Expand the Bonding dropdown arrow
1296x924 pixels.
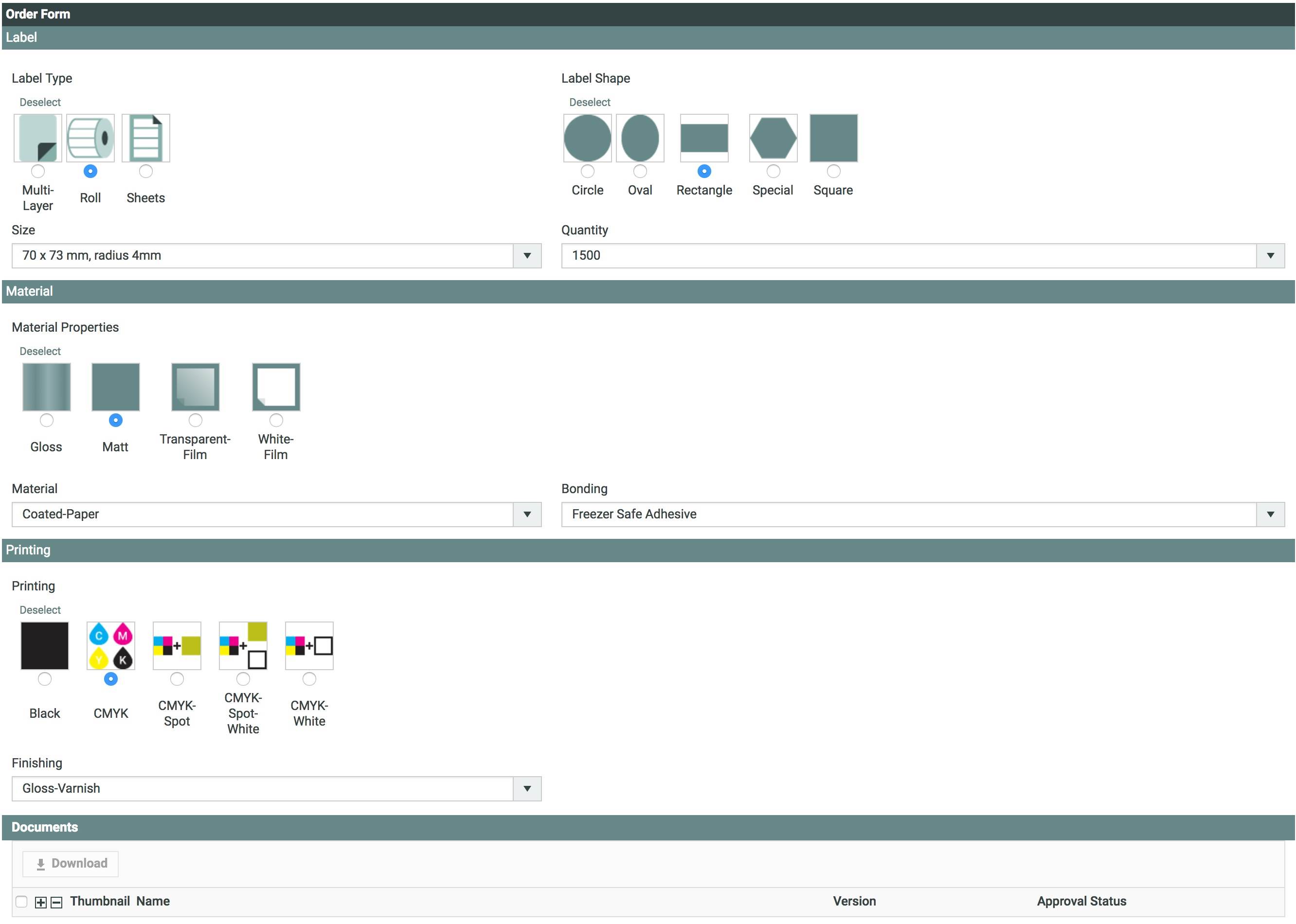pyautogui.click(x=1270, y=515)
